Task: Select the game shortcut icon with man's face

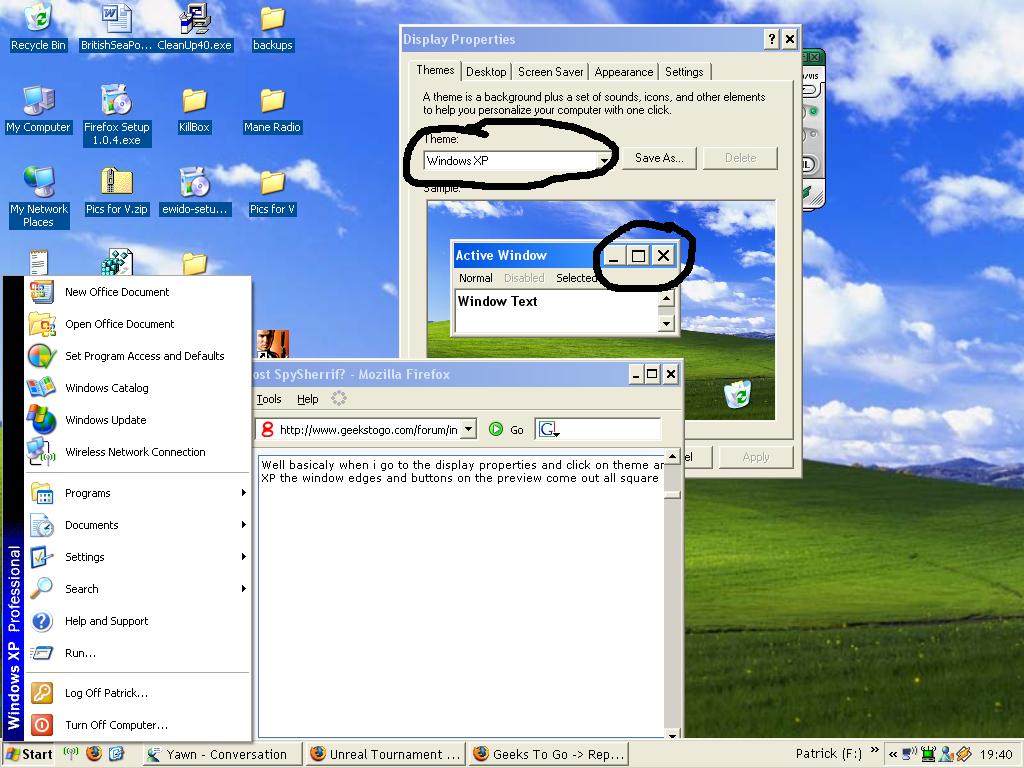Action: click(x=272, y=344)
